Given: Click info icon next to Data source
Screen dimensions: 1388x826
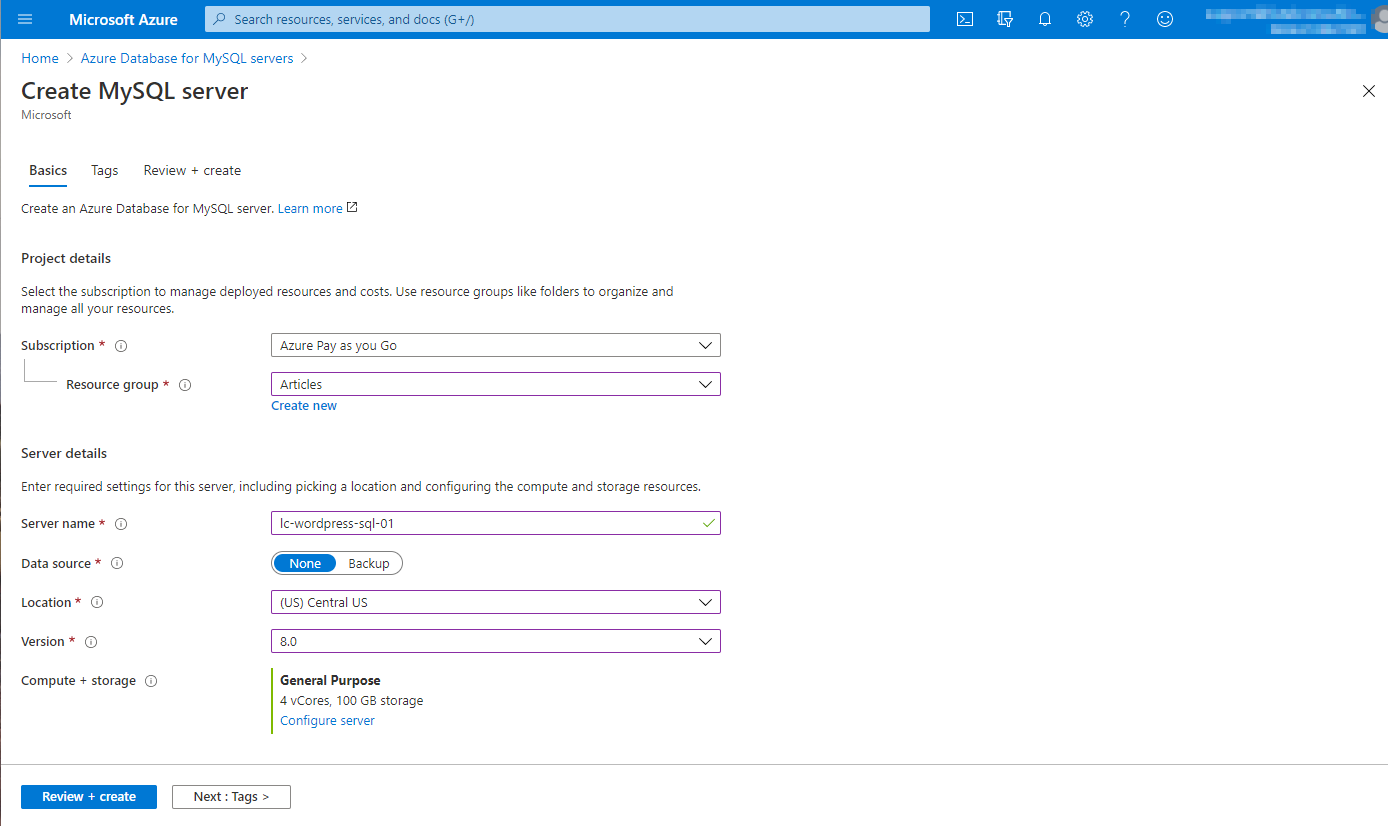Looking at the screenshot, I should 117,564.
